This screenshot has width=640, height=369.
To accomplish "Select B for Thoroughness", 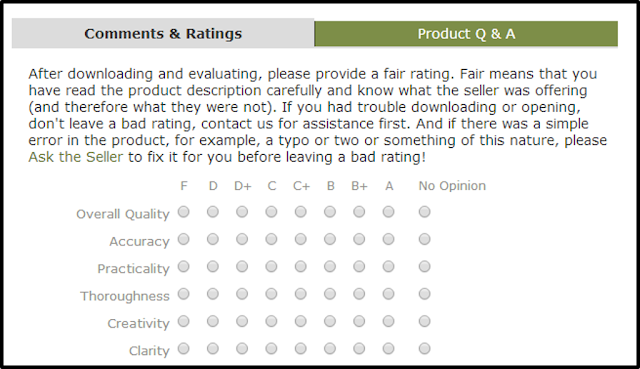I will pos(330,294).
